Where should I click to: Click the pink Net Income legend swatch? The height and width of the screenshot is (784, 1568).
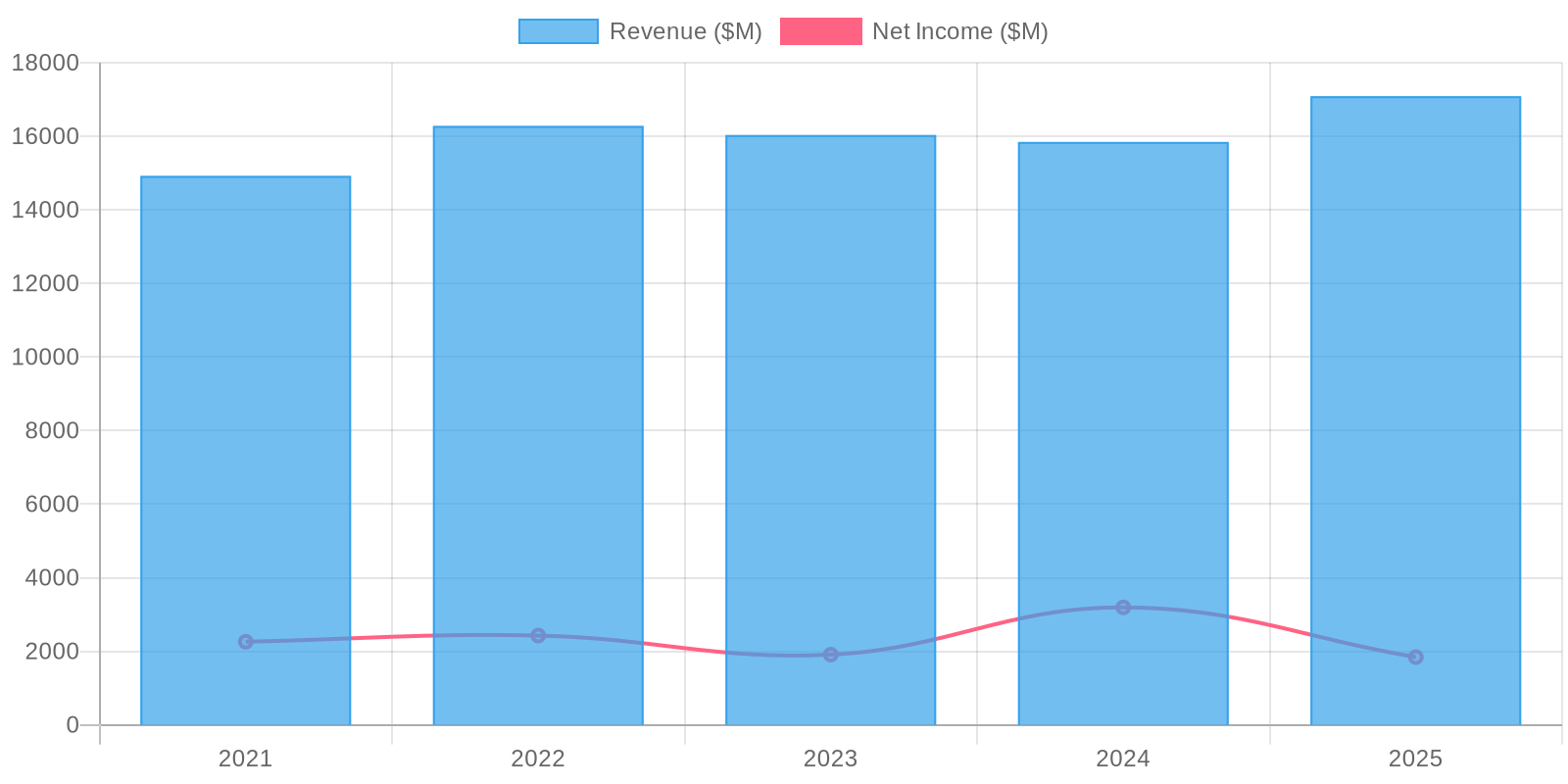pos(820,31)
